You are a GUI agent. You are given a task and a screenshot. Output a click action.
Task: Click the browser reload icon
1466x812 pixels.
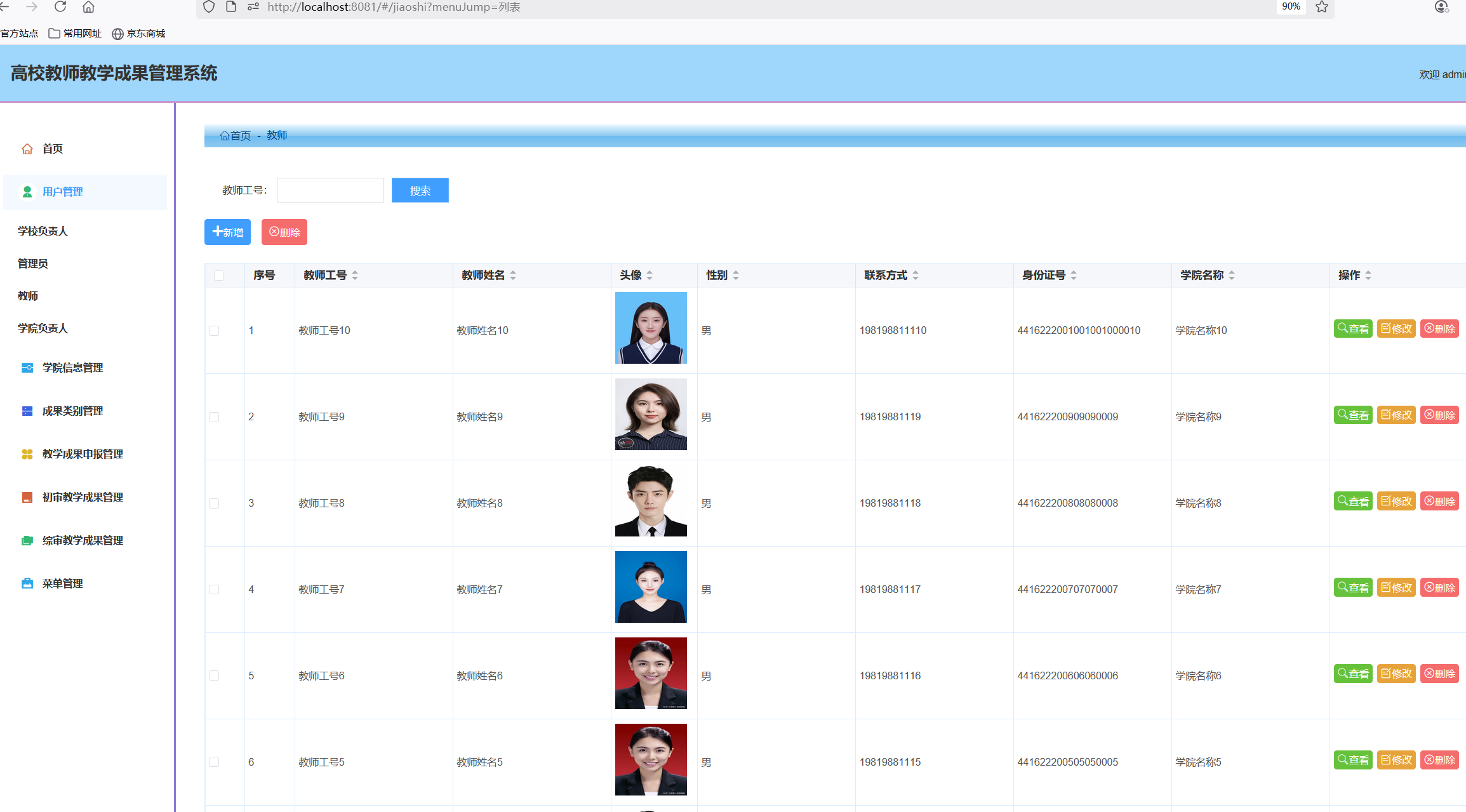(x=60, y=7)
